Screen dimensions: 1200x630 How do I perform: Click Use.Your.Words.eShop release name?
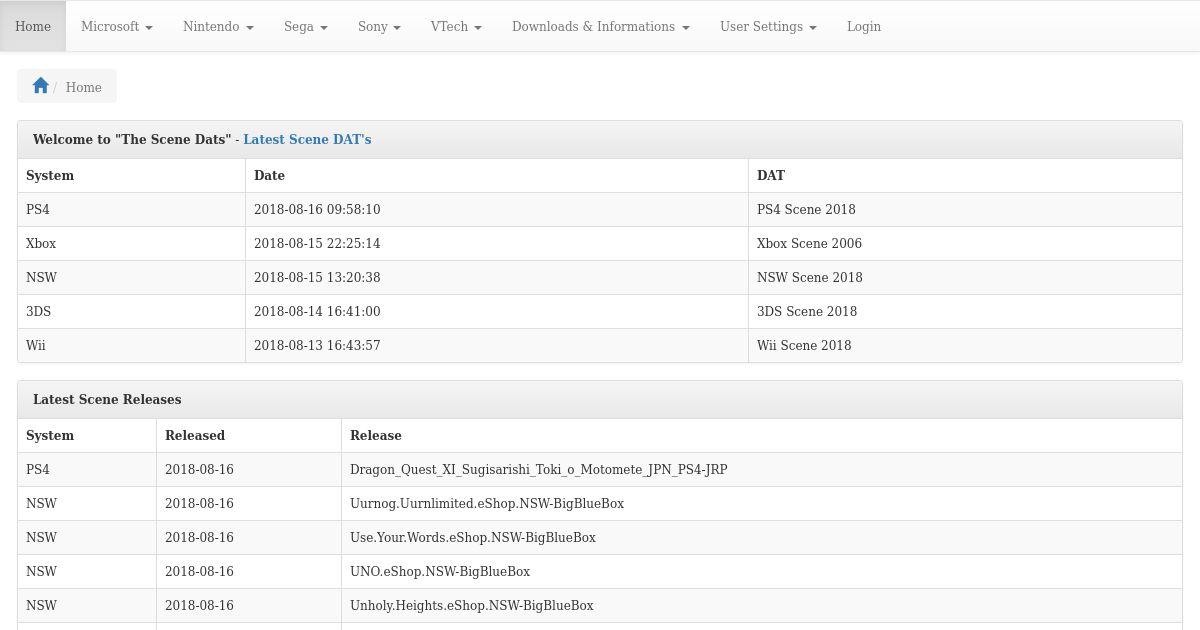(x=473, y=537)
